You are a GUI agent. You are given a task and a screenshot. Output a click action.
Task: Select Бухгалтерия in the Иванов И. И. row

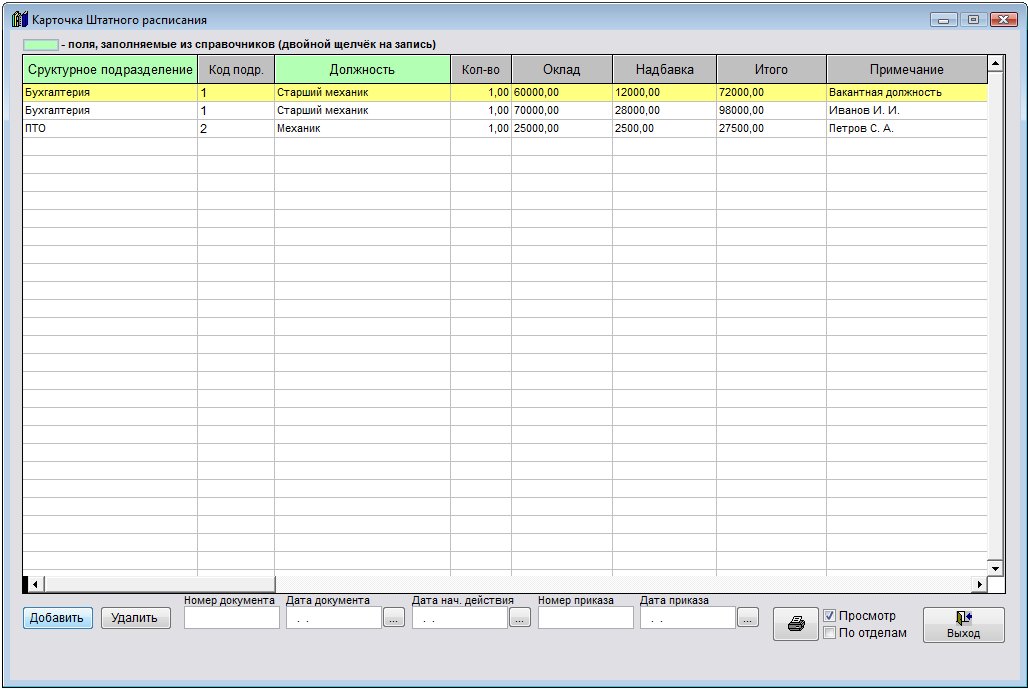point(110,110)
